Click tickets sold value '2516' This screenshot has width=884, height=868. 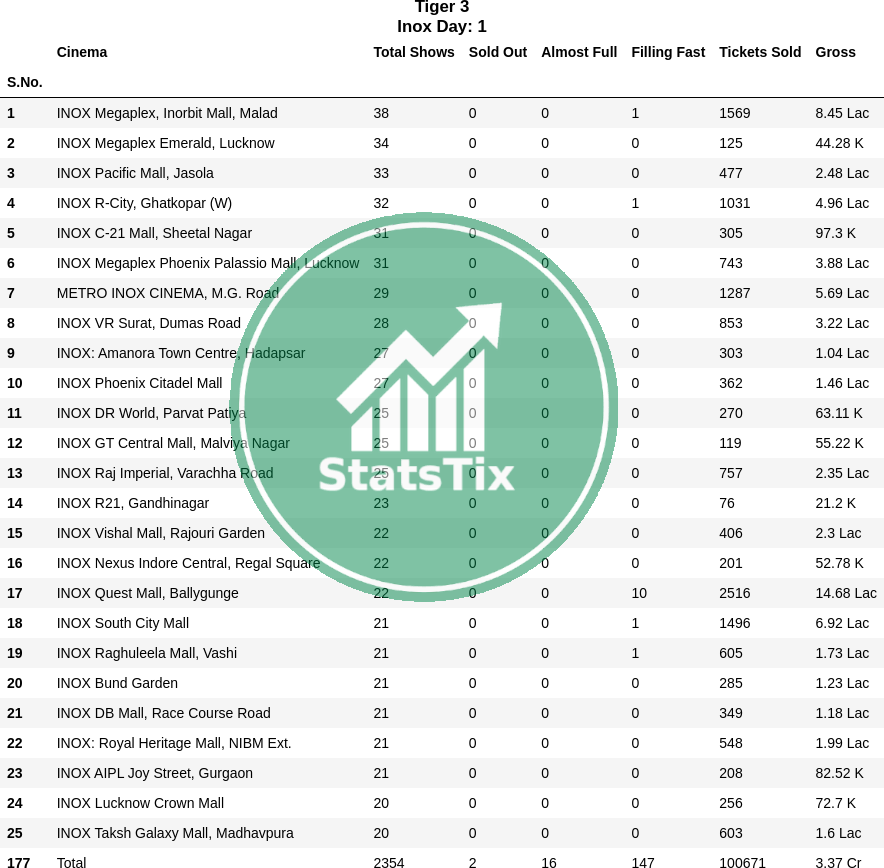735,593
